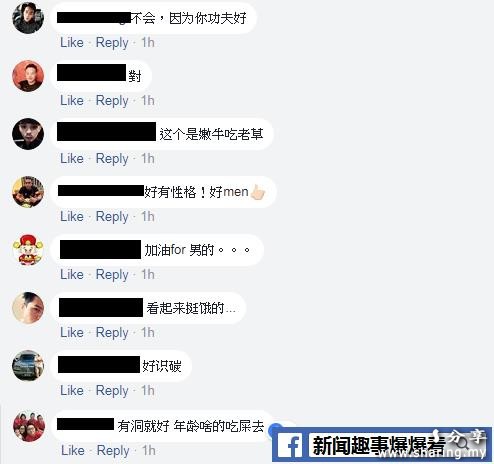The image size is (494, 464).
Task: Open the God of Fortune cartoon avatar
Action: (28, 250)
